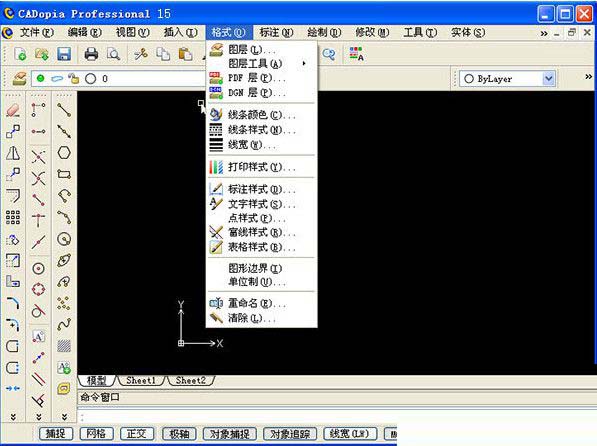This screenshot has height=446, width=597.
Task: Choose 打印样式 menu entry
Action: pos(262,167)
